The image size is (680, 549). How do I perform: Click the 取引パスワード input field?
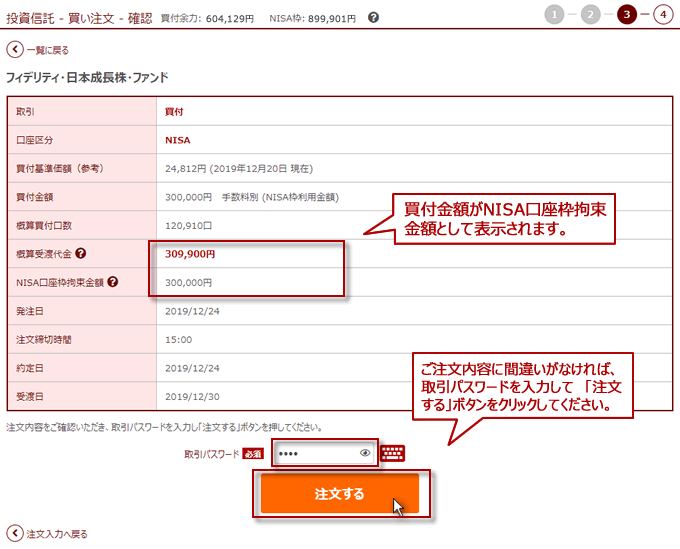point(325,453)
